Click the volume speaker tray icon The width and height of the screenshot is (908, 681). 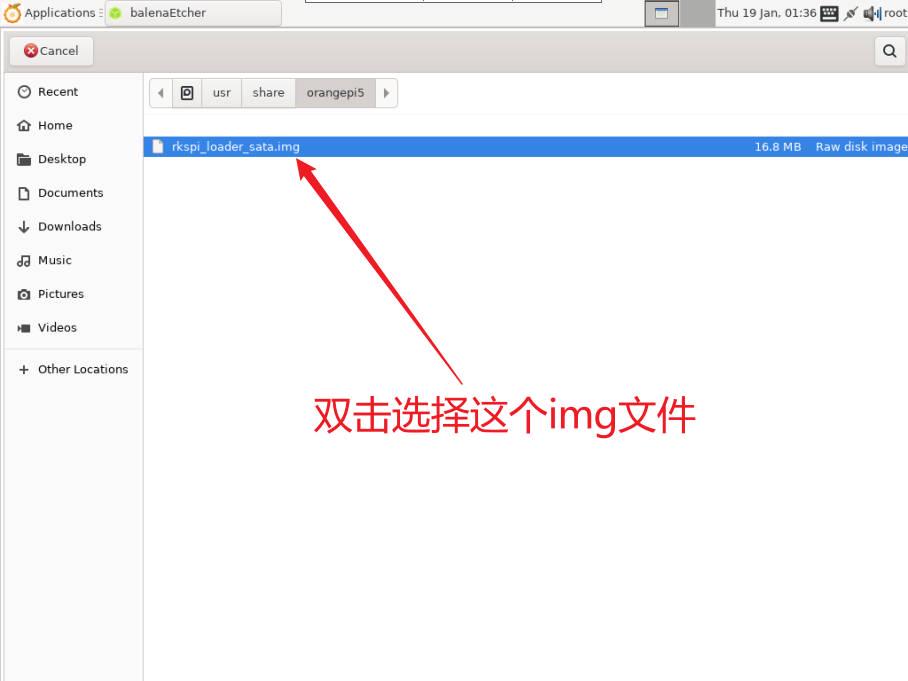872,13
